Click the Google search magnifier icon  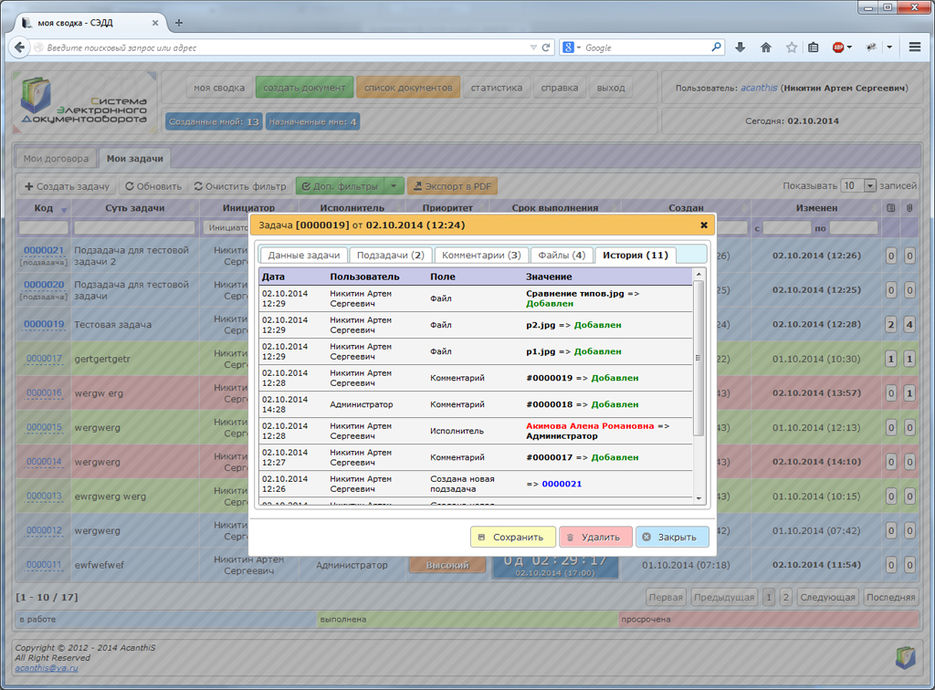(716, 47)
